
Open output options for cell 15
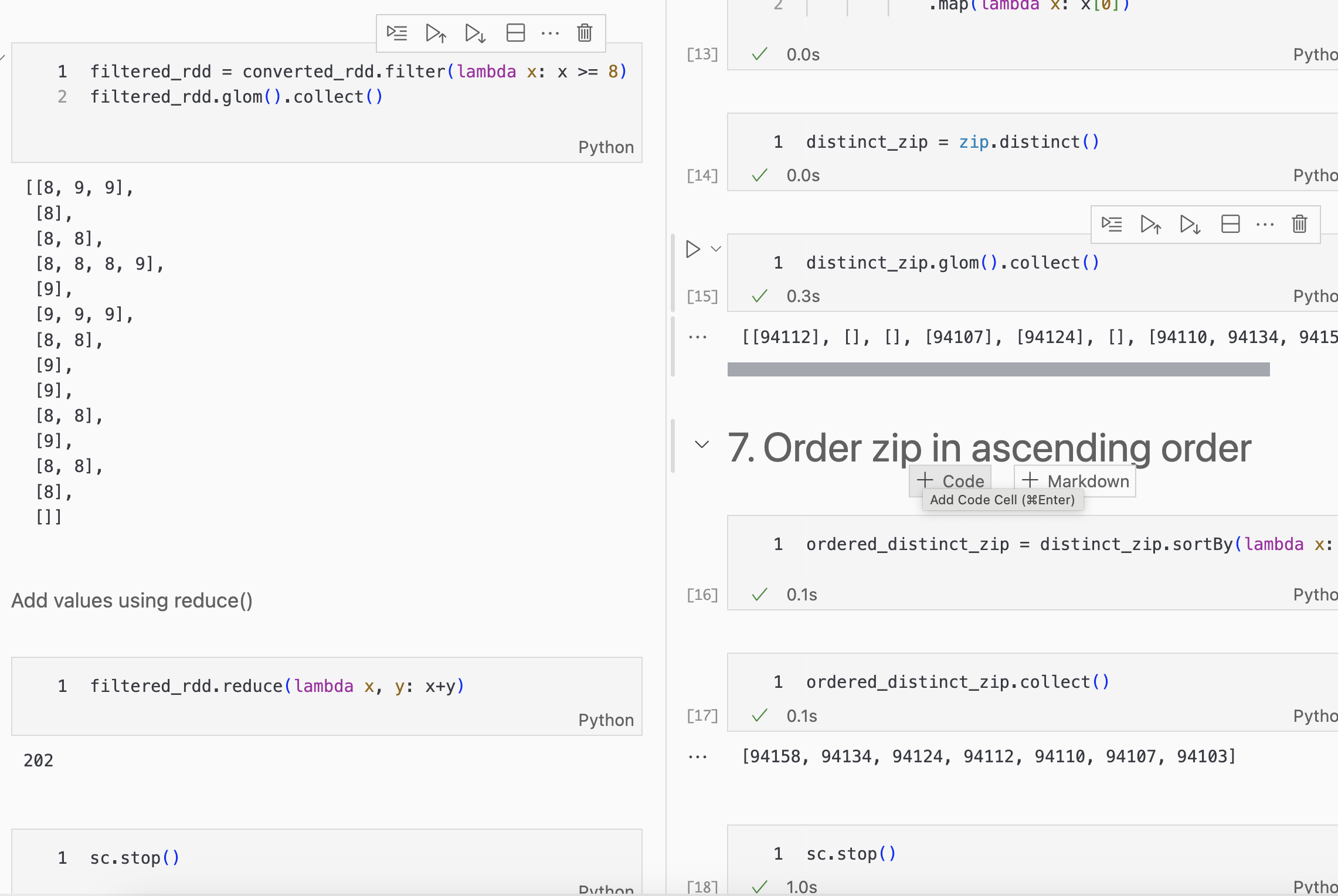point(697,337)
